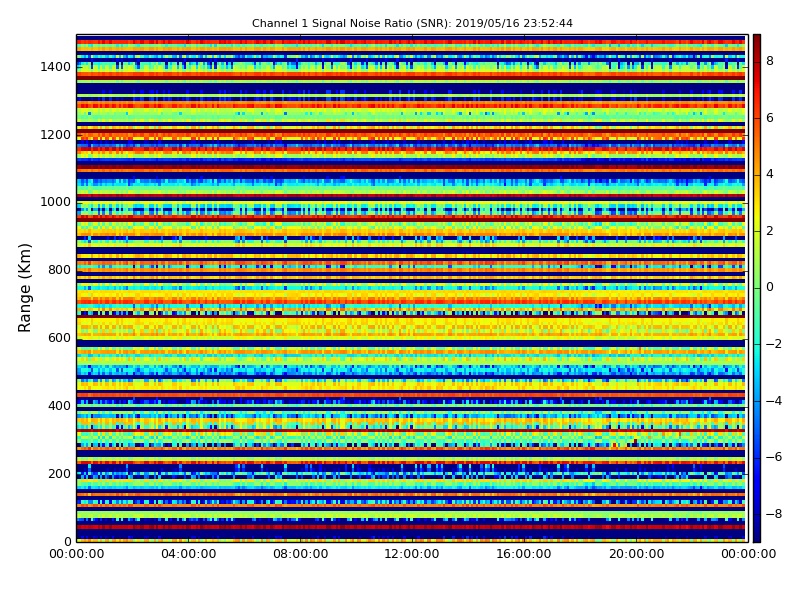Screen dimensions: 800x600
Task: Click the 0 range tick label
Action: click(67, 541)
